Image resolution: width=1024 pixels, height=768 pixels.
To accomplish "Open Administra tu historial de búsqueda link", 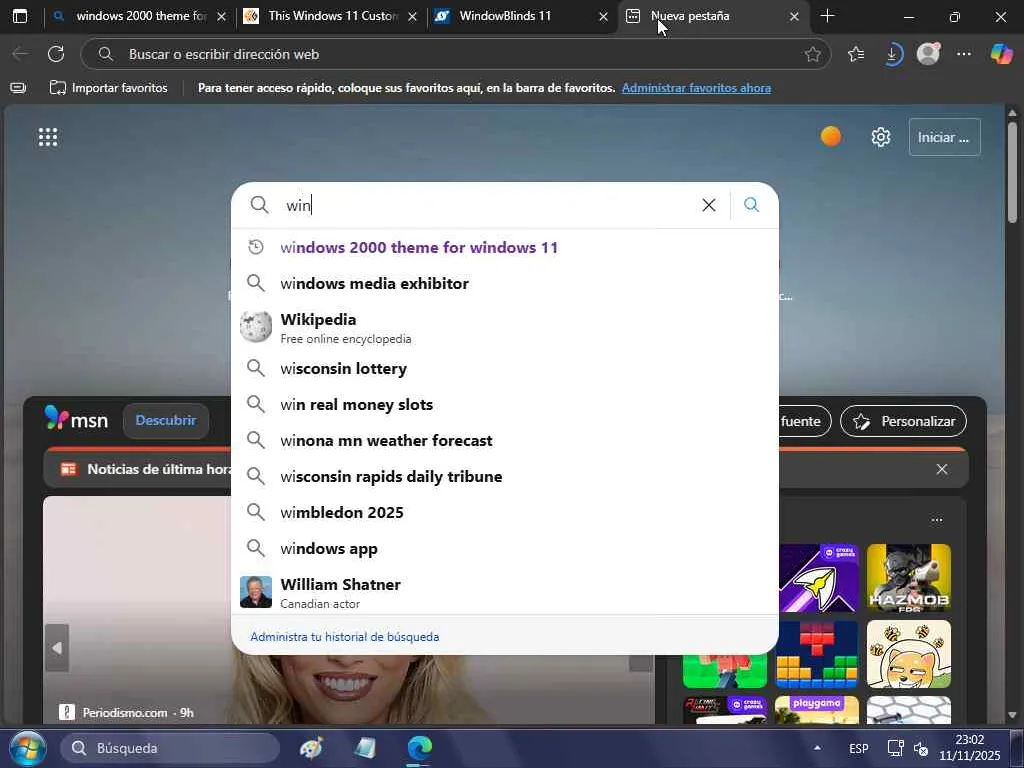I will [344, 637].
